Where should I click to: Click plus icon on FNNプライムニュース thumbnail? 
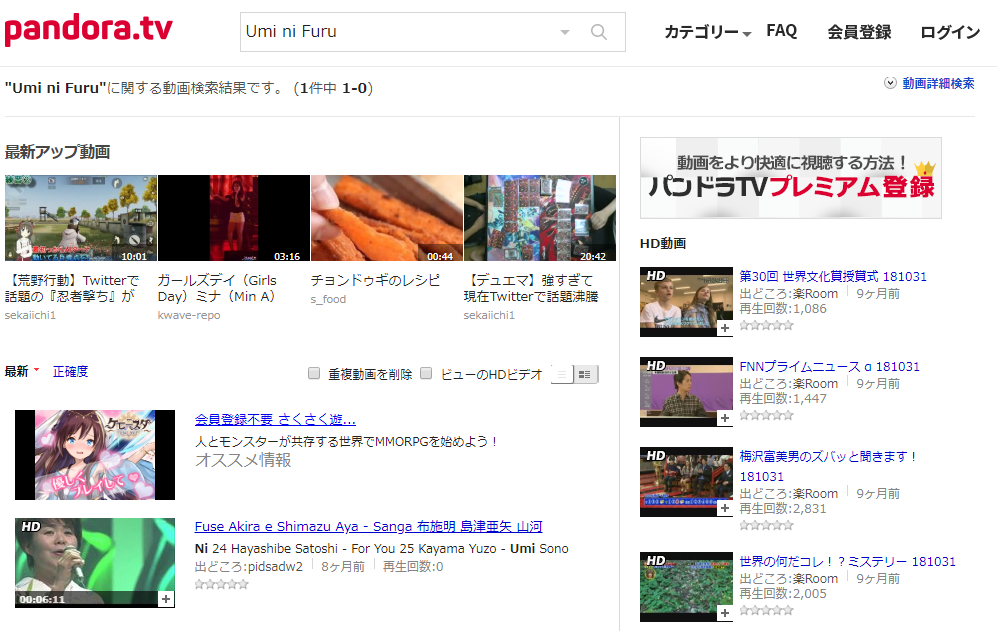tap(724, 418)
